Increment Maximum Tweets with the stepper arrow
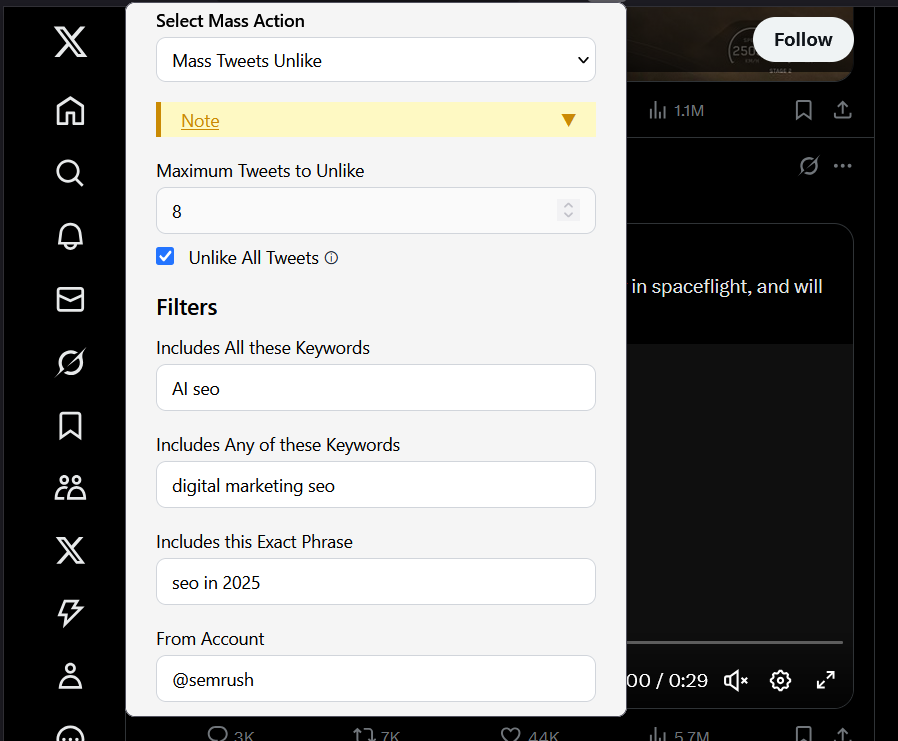This screenshot has height=741, width=898. pyautogui.click(x=568, y=206)
